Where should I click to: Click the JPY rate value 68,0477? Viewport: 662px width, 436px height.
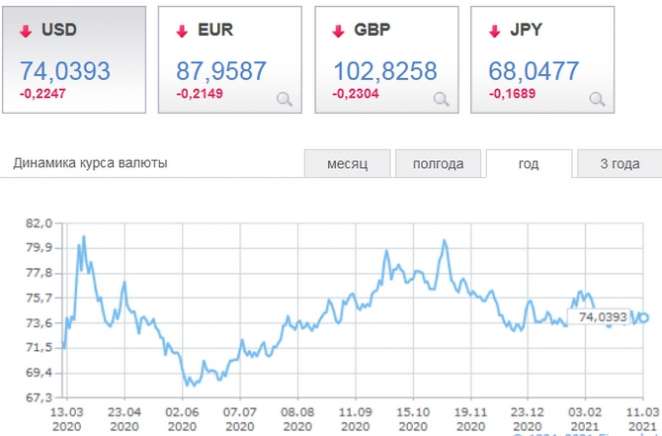click(533, 70)
